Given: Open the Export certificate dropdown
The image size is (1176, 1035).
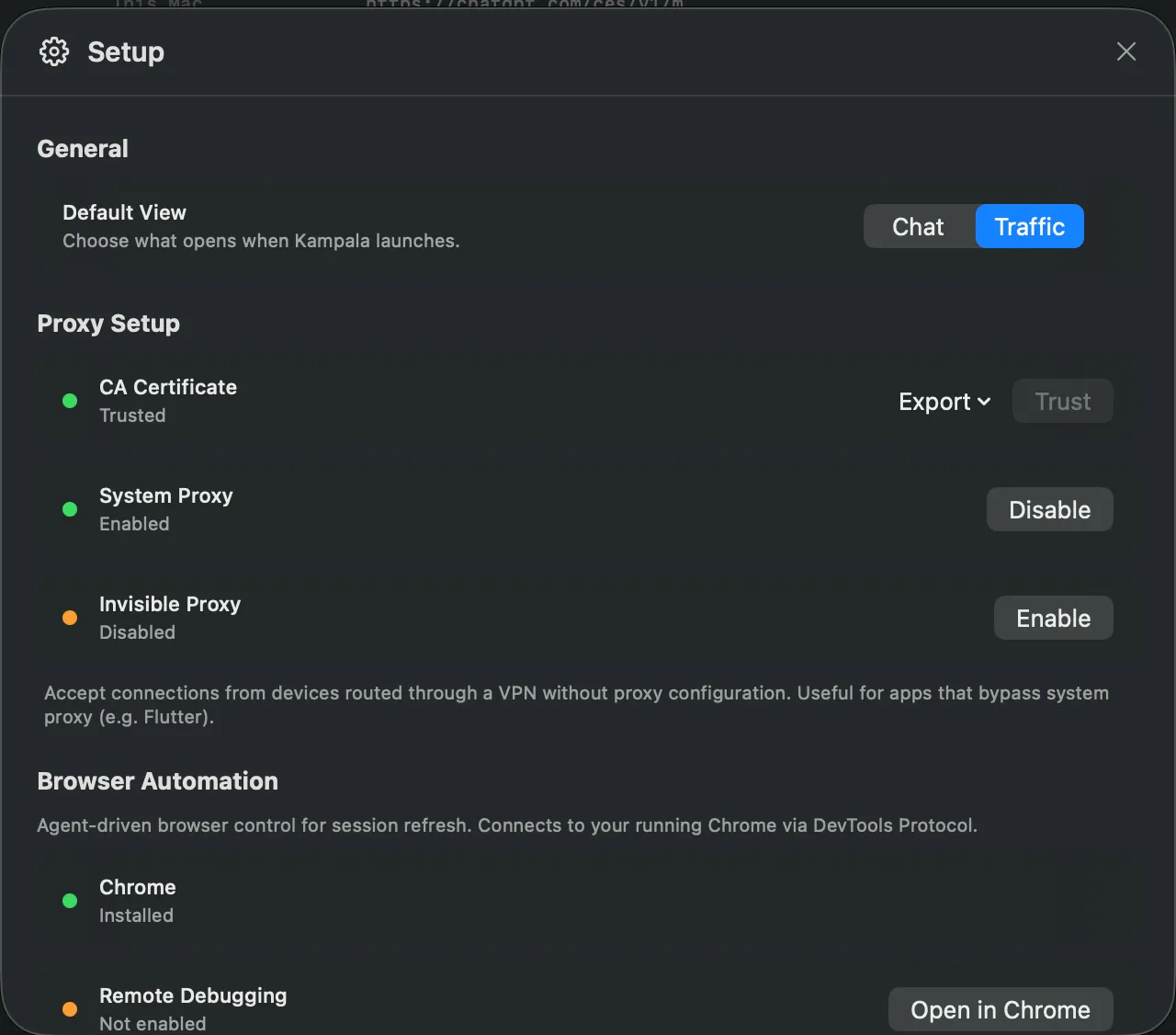Looking at the screenshot, I should point(944,402).
